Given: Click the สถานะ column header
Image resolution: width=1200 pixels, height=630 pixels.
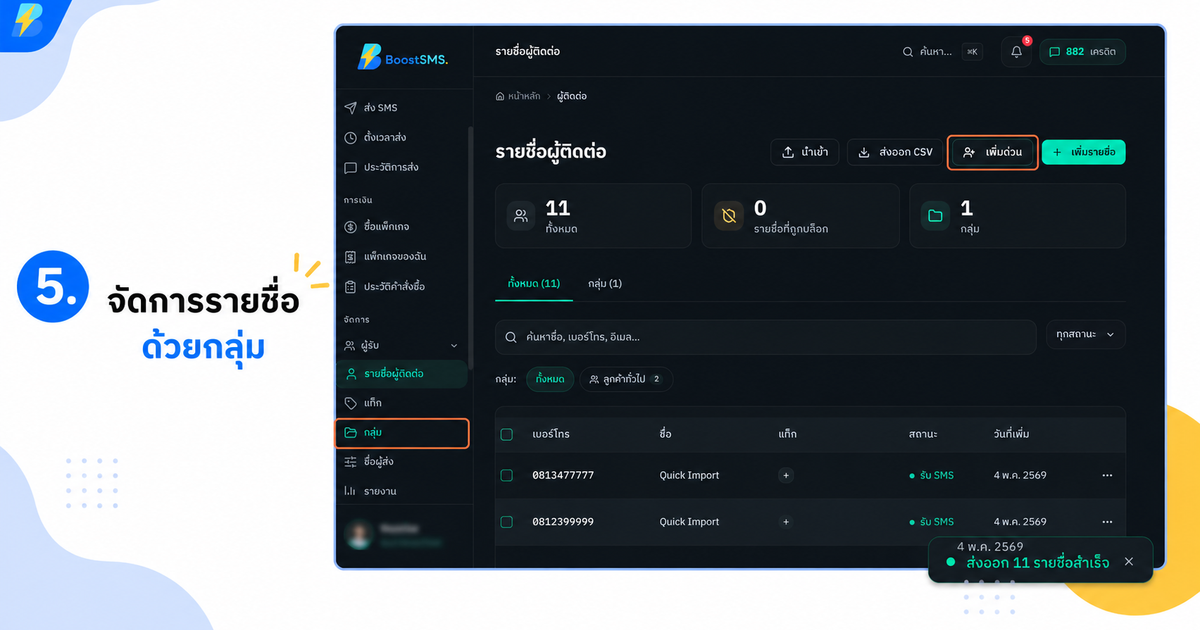Looking at the screenshot, I should (x=922, y=434).
